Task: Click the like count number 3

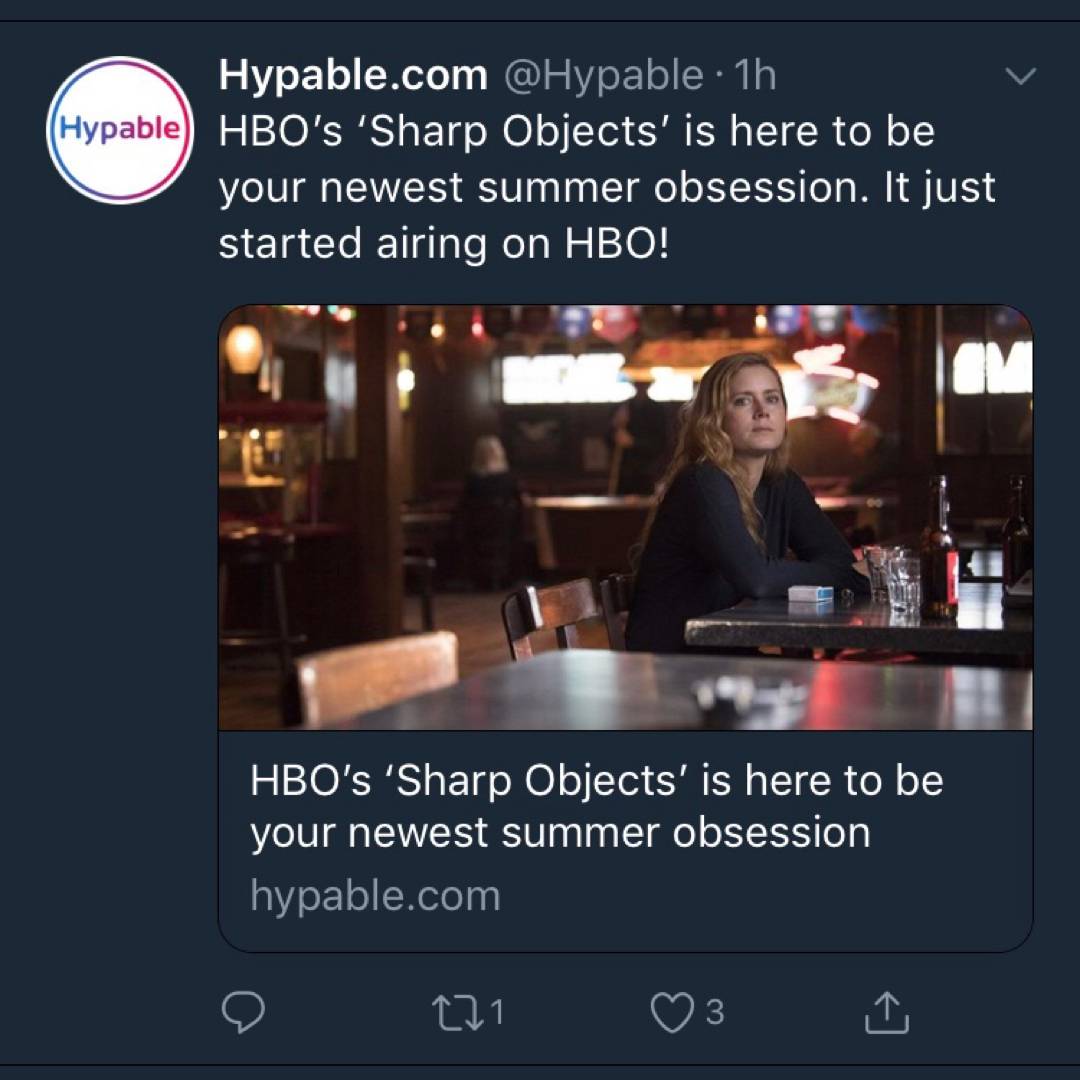Action: coord(714,1014)
